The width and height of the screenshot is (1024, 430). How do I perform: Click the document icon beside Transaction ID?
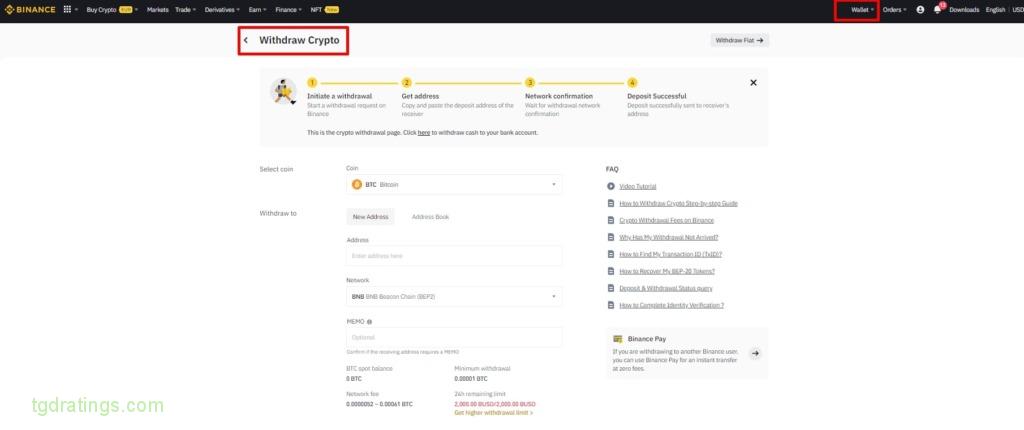[611, 254]
